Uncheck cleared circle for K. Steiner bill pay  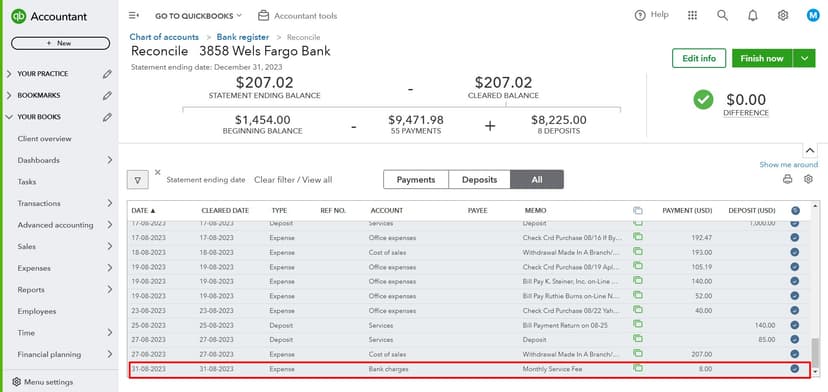795,281
